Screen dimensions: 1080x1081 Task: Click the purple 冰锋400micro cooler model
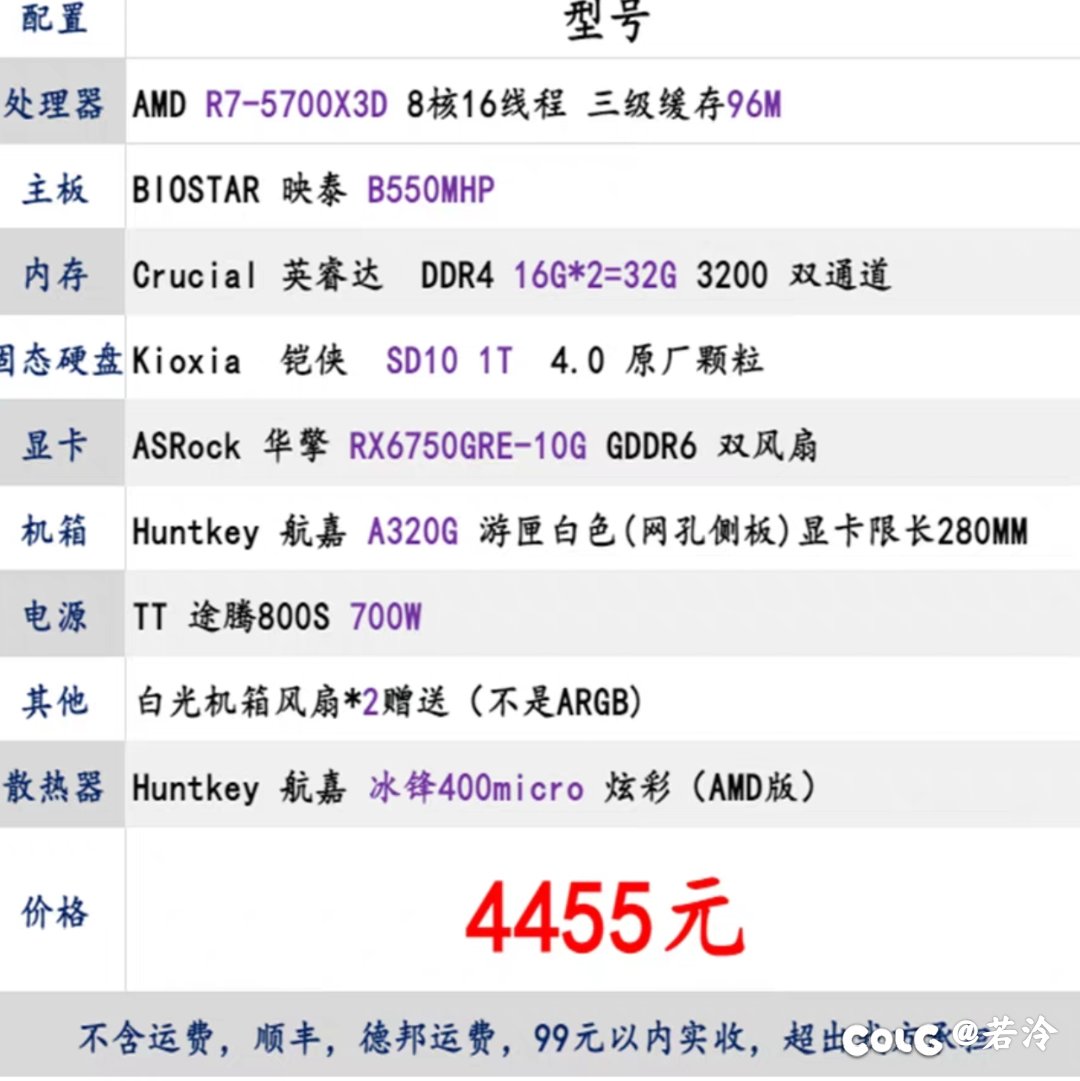tap(476, 787)
